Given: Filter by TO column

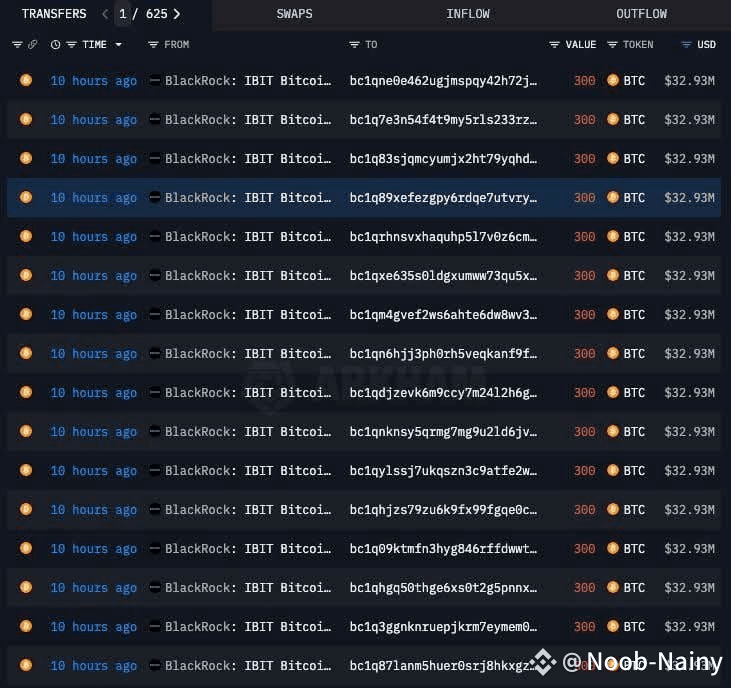Looking at the screenshot, I should [x=354, y=45].
